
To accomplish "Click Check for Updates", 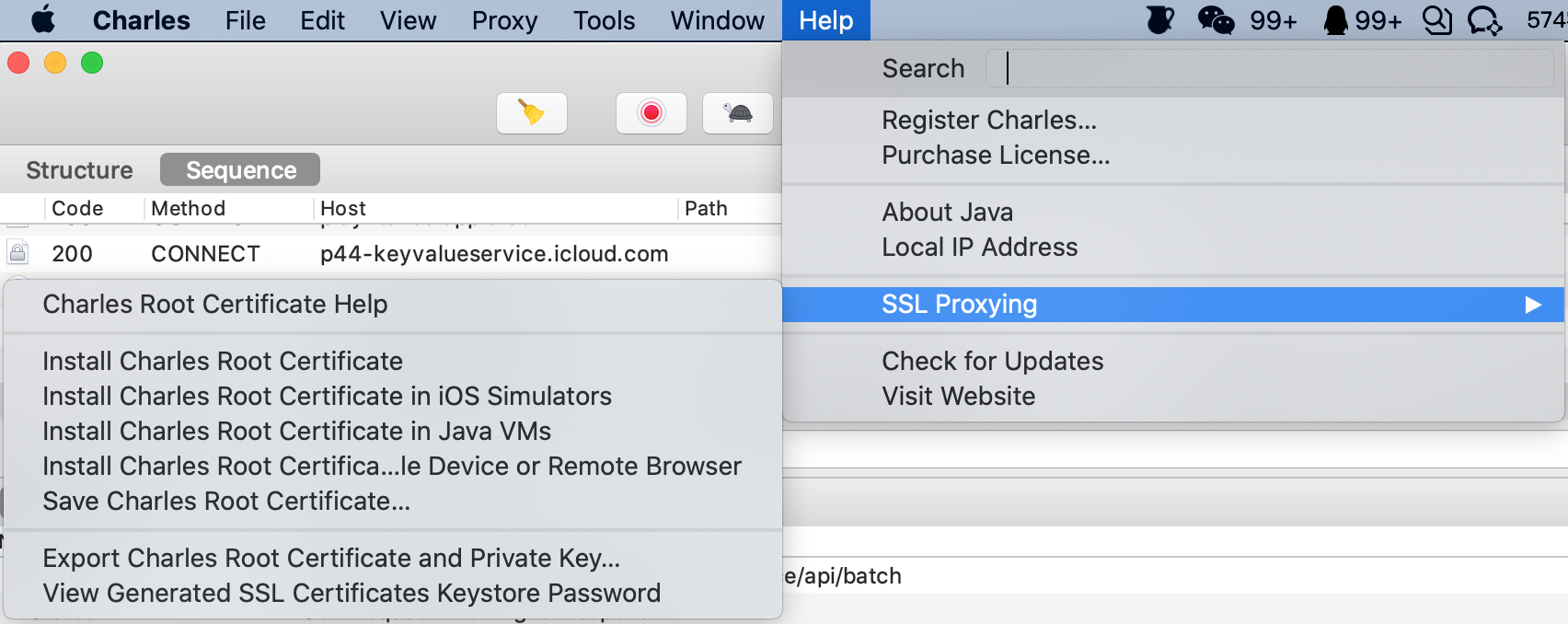I will click(992, 361).
